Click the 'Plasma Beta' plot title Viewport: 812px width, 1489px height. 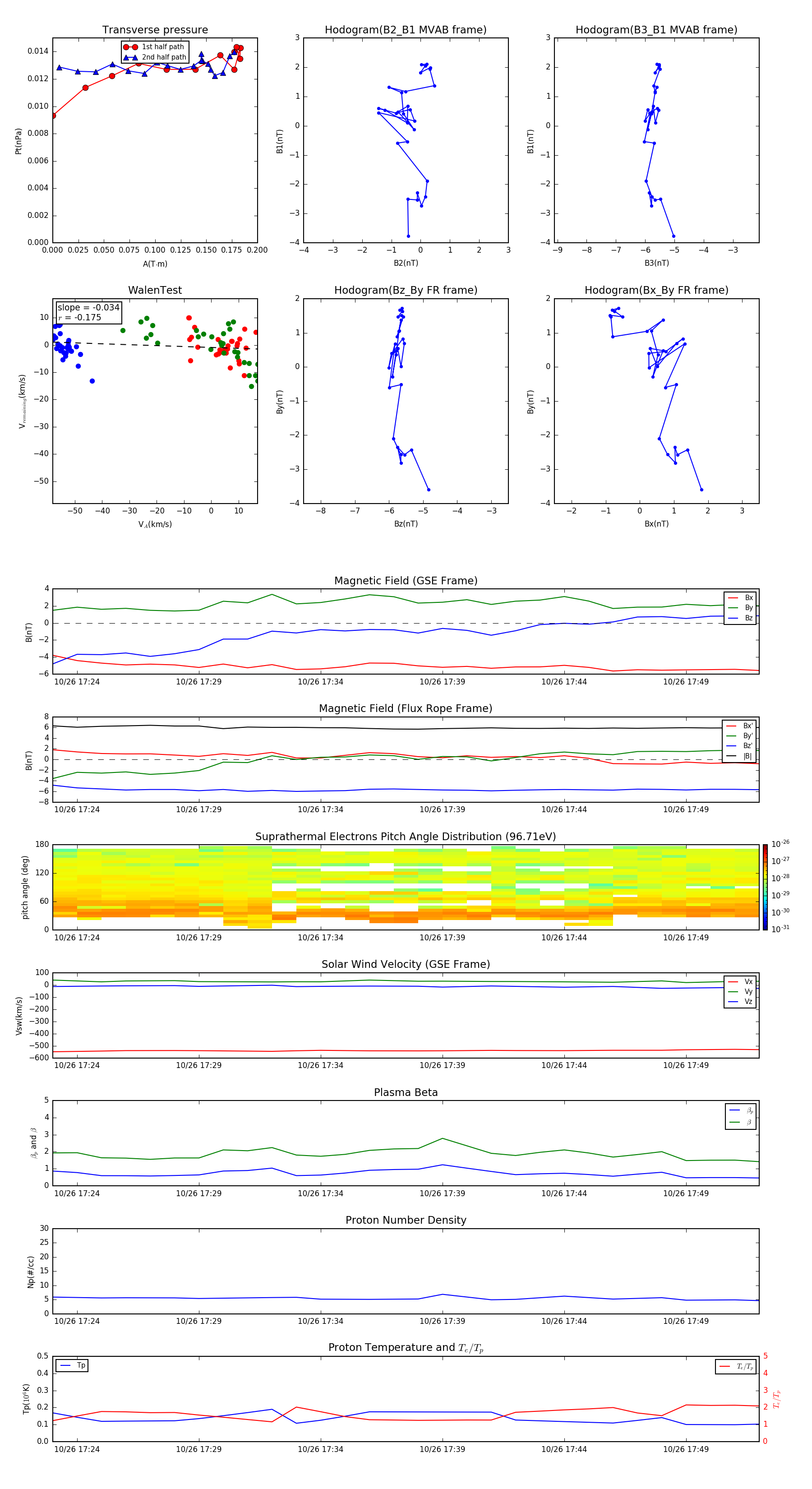click(x=406, y=1093)
